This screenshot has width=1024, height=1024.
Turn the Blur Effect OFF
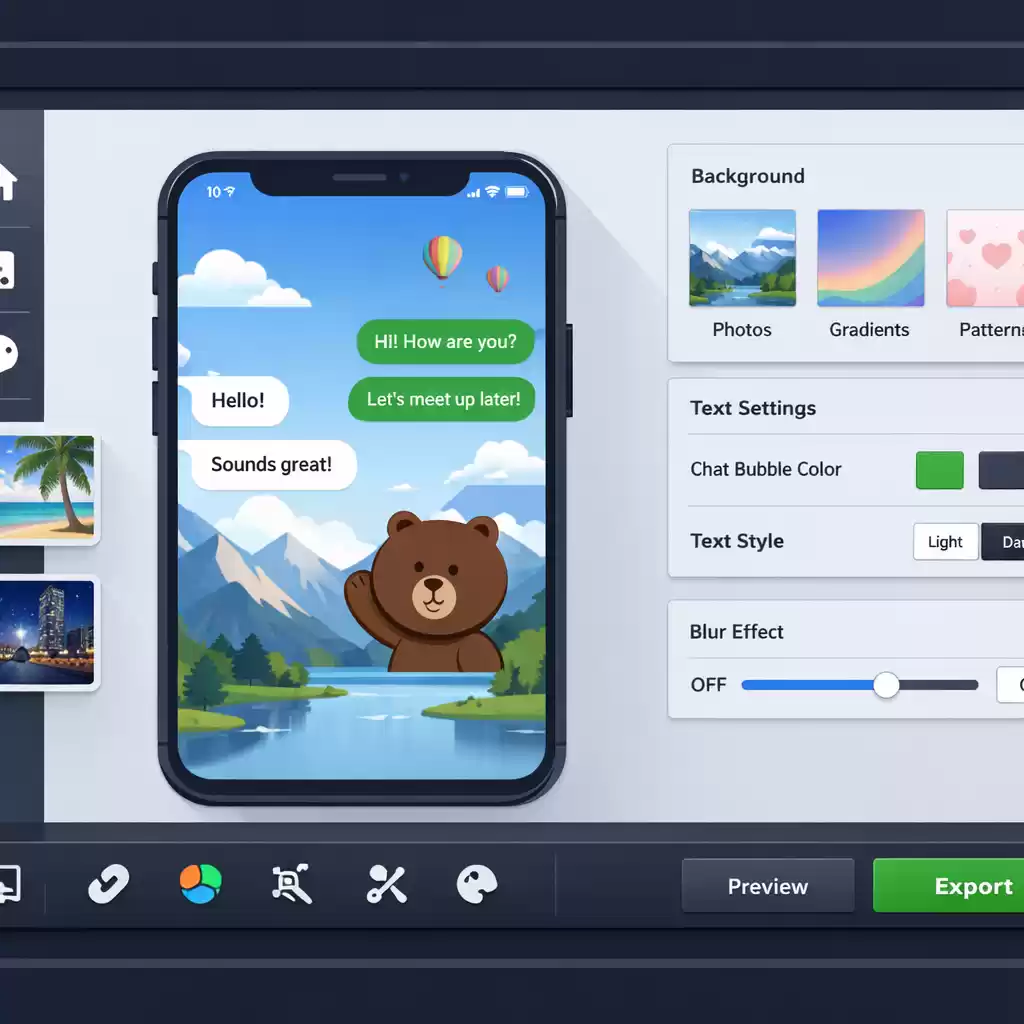[708, 685]
